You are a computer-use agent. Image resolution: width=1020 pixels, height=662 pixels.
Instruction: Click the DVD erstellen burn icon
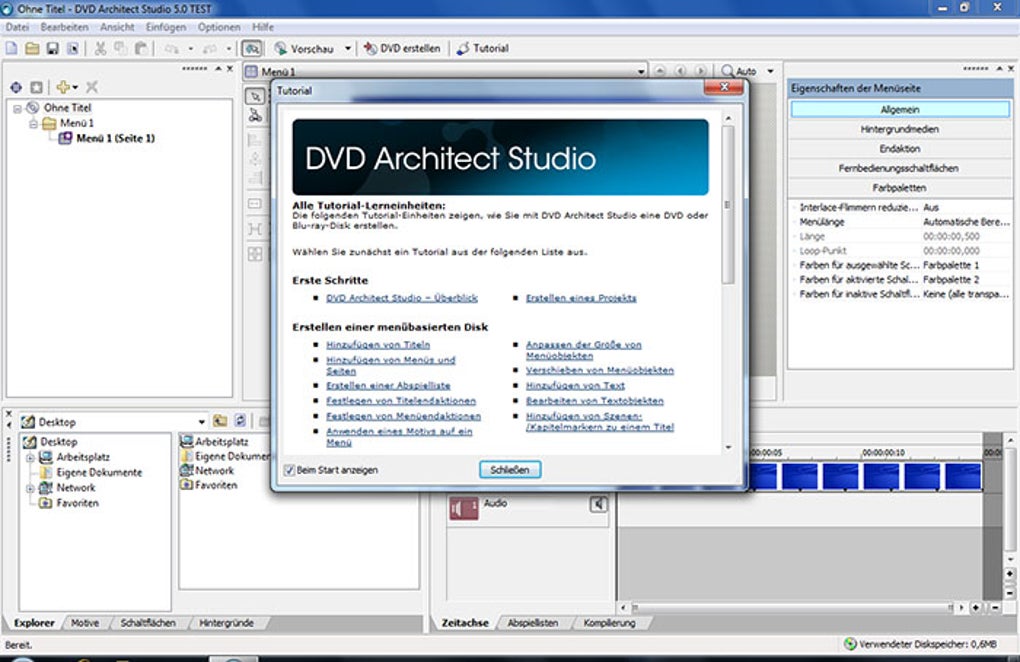pos(370,49)
